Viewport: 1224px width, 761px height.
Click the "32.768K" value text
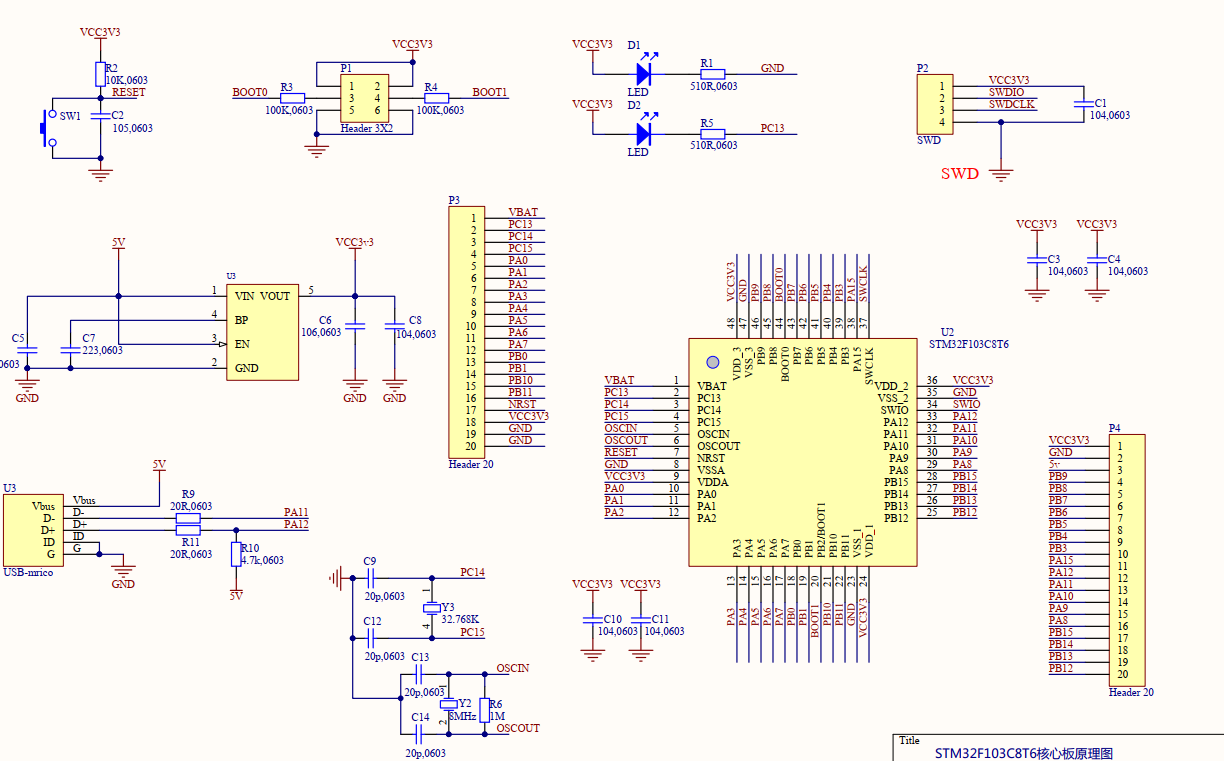460,619
